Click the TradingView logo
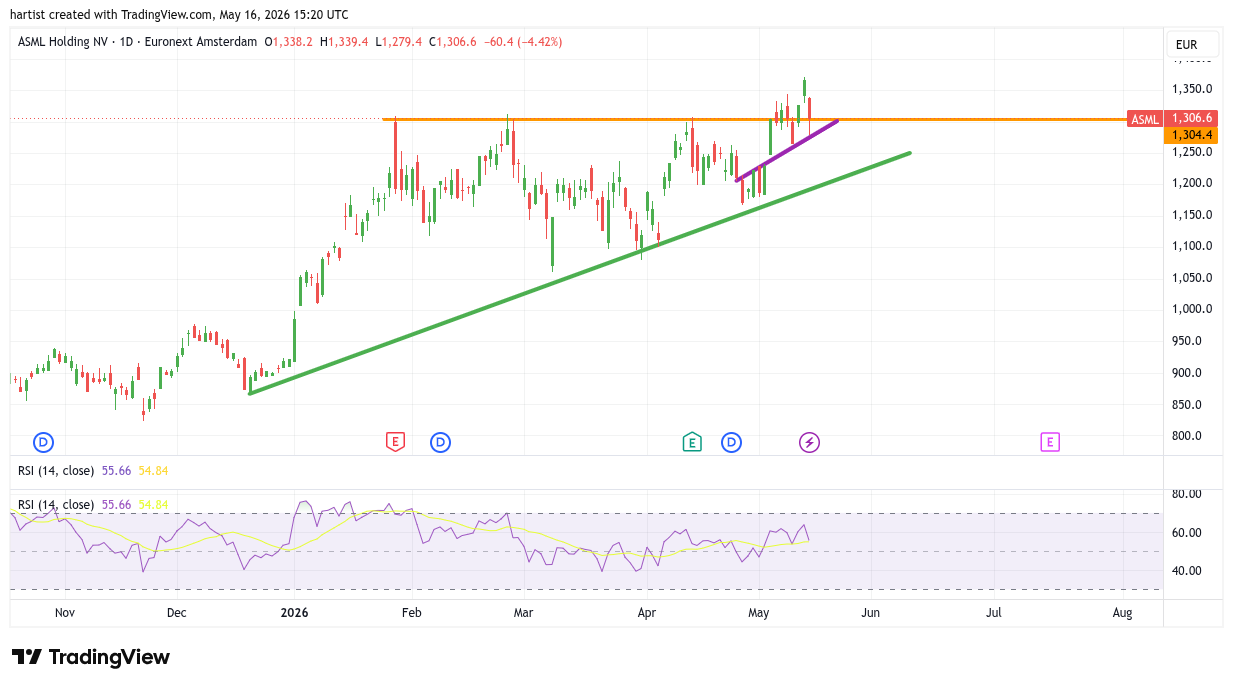This screenshot has height=687, width=1233. [x=91, y=657]
